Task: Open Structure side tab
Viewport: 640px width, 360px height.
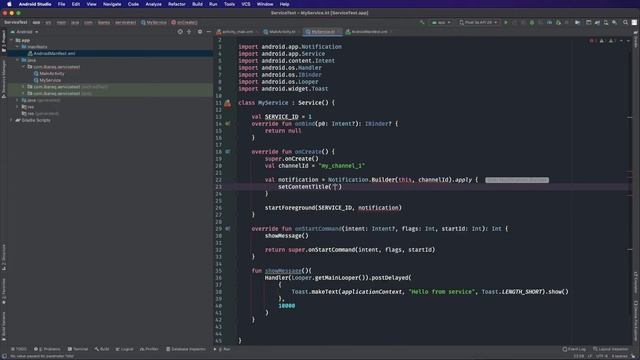Action: pos(4,258)
